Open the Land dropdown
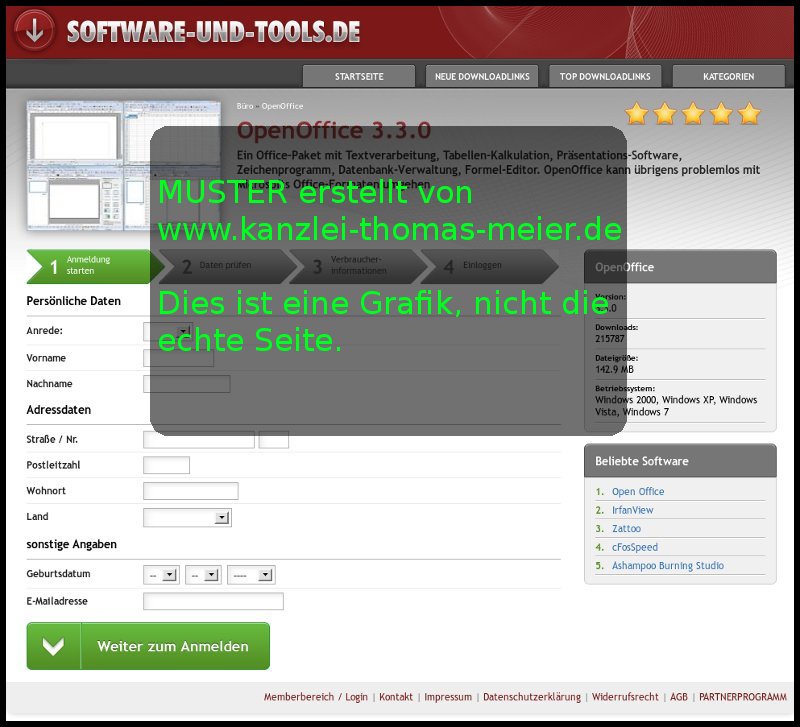 coord(187,517)
